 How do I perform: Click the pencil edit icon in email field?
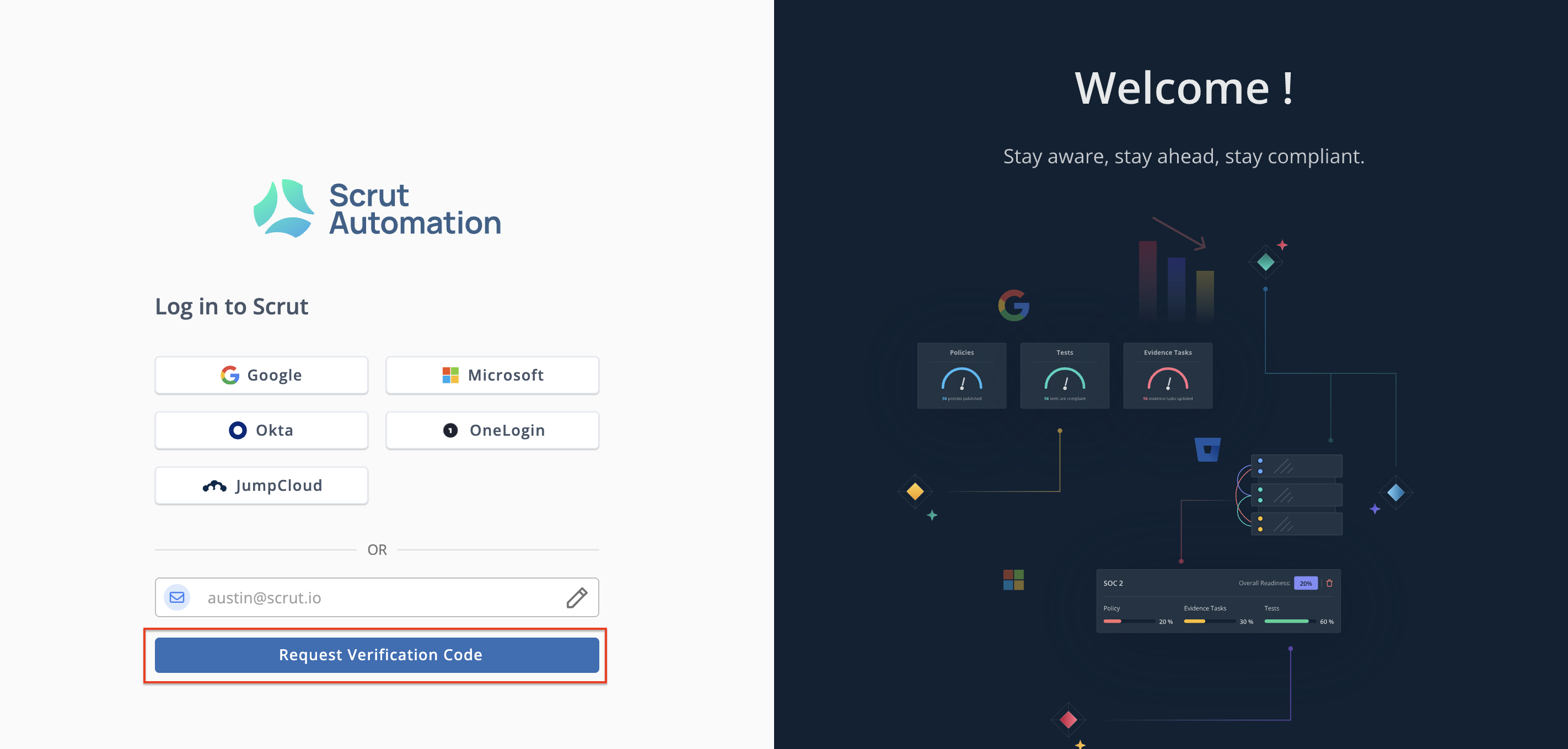(x=577, y=597)
